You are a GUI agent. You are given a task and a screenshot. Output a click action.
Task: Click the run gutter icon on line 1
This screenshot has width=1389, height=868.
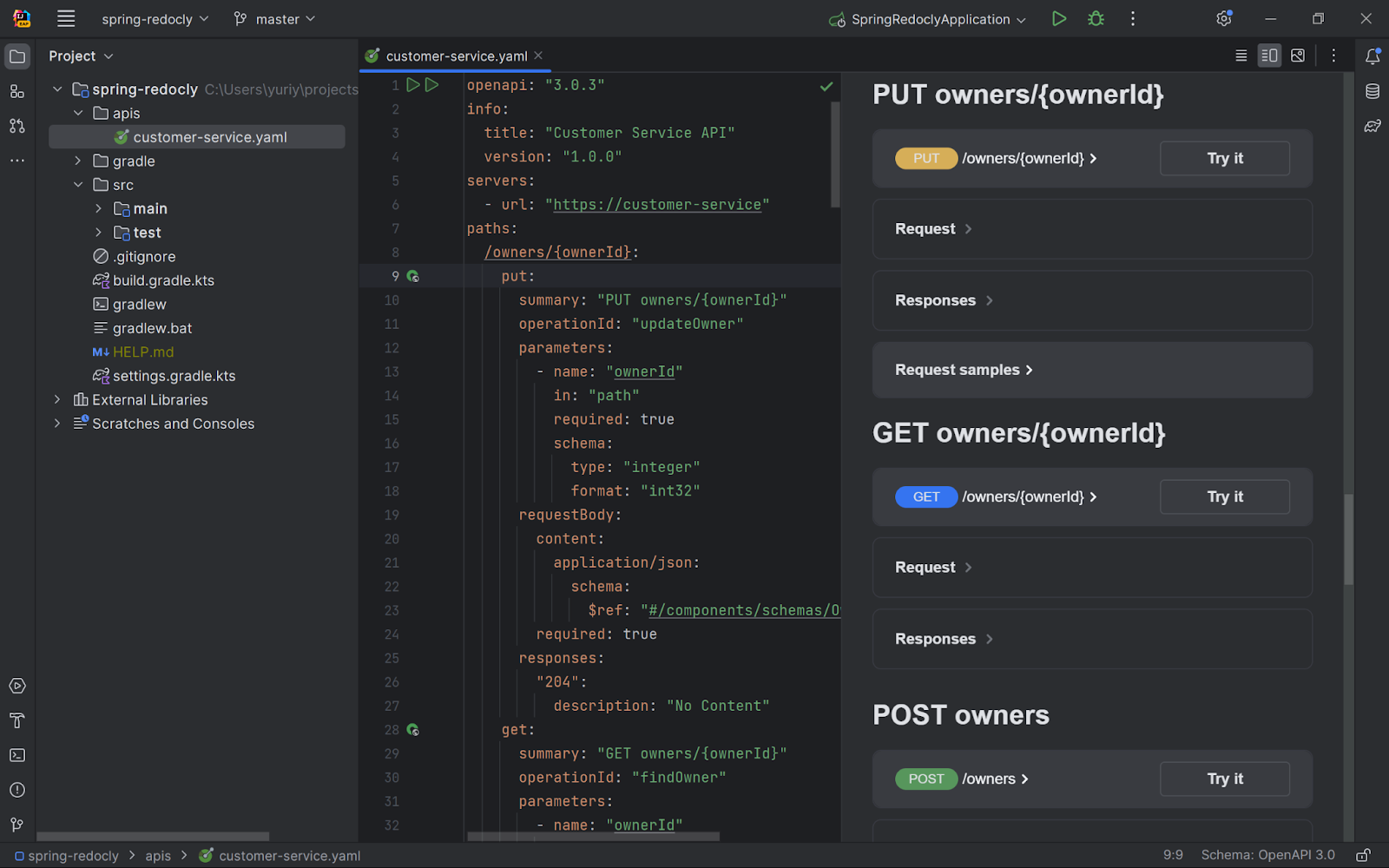click(413, 85)
